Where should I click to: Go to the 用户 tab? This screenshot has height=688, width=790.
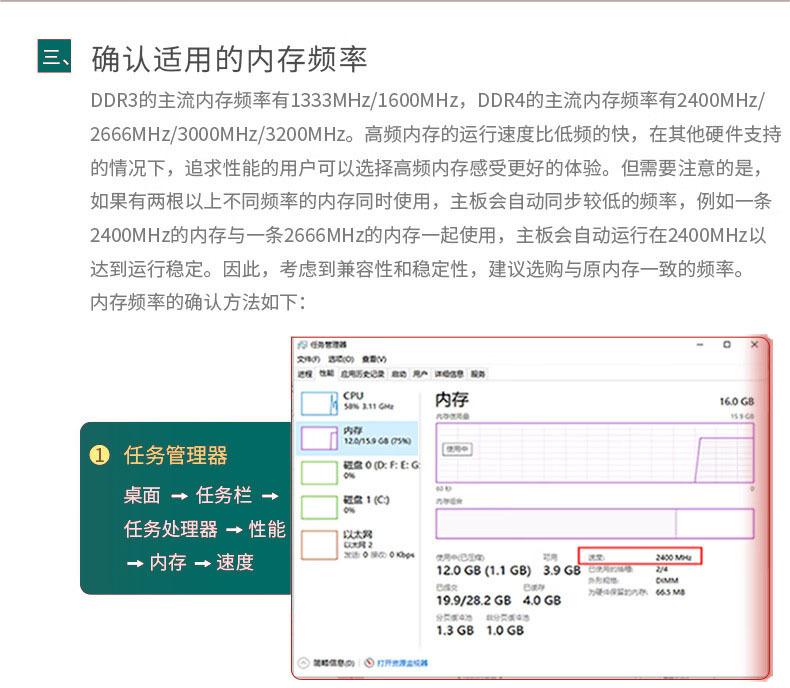[420, 374]
